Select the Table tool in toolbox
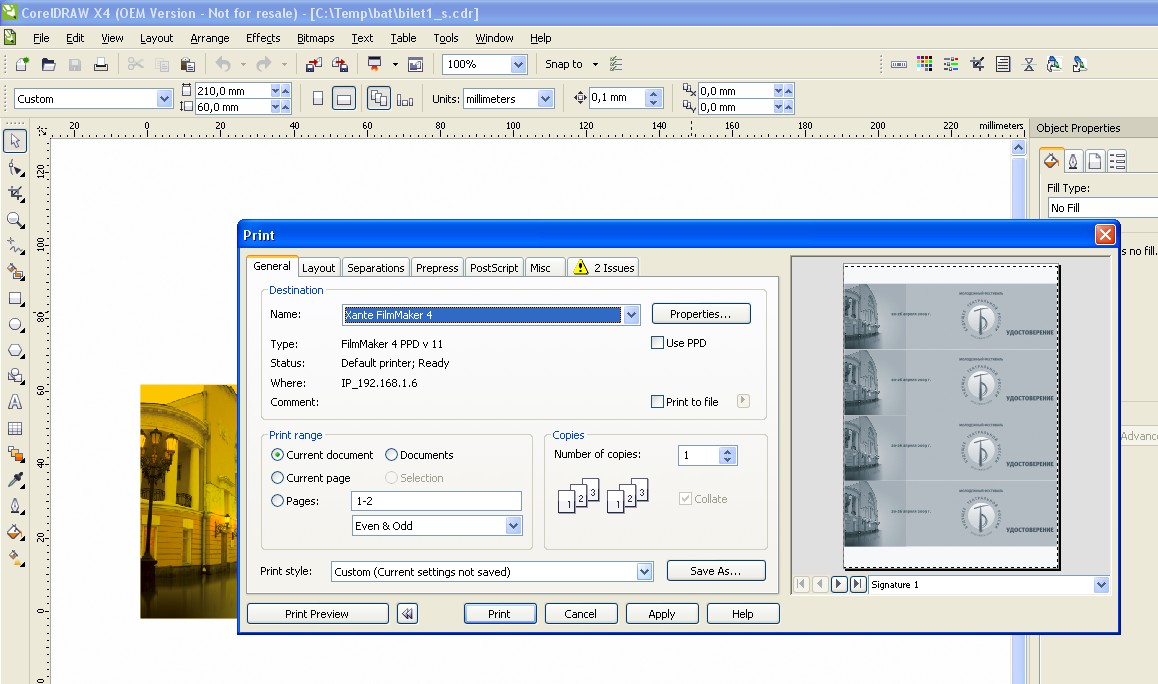The height and width of the screenshot is (684, 1158). click(15, 428)
